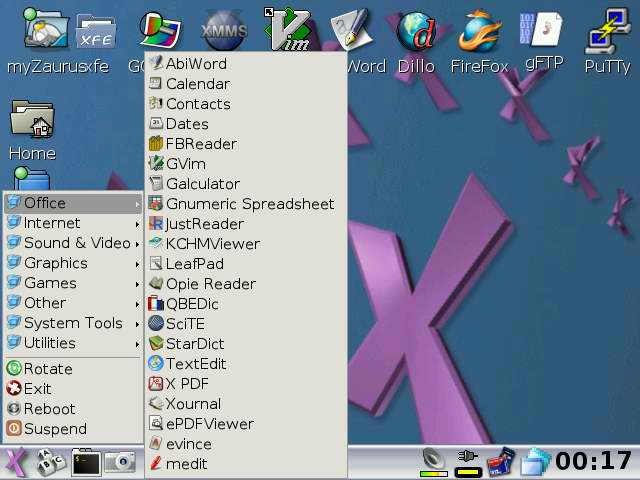Click the terminal icon in taskbar
The width and height of the screenshot is (640, 480).
[86, 462]
